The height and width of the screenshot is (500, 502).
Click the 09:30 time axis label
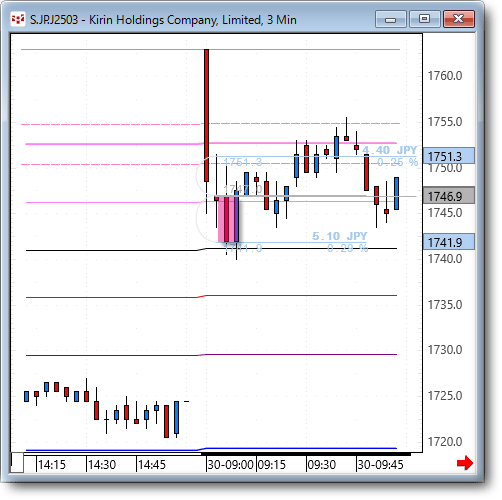click(x=322, y=465)
